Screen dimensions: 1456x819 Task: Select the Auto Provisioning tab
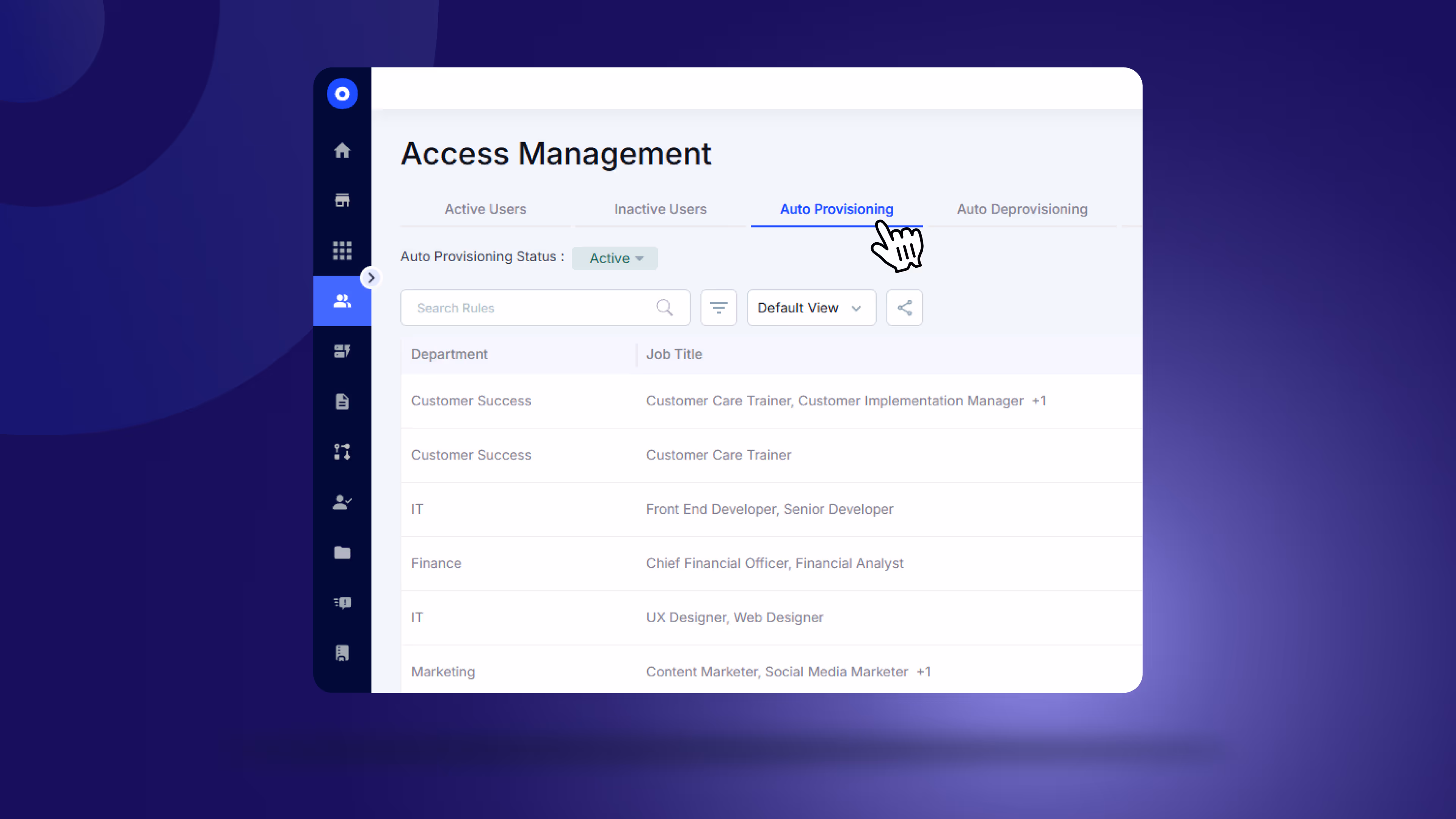836,209
